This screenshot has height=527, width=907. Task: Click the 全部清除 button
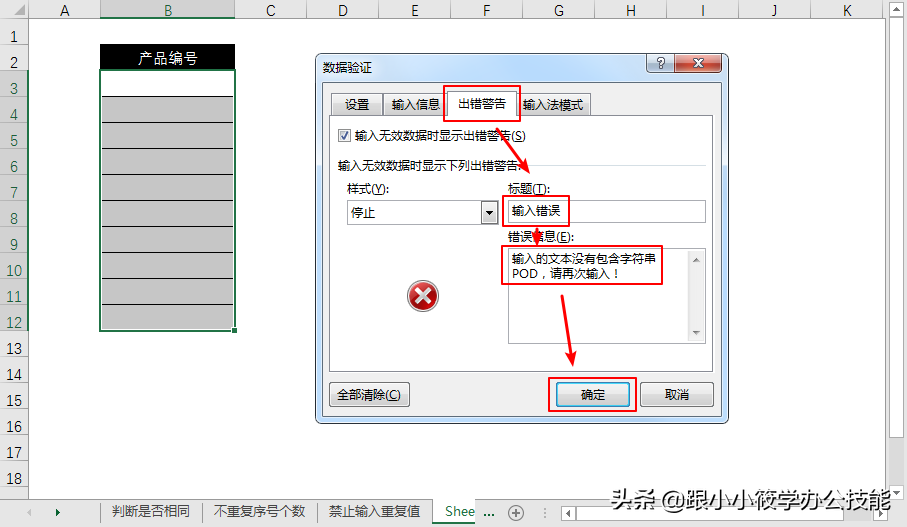369,395
